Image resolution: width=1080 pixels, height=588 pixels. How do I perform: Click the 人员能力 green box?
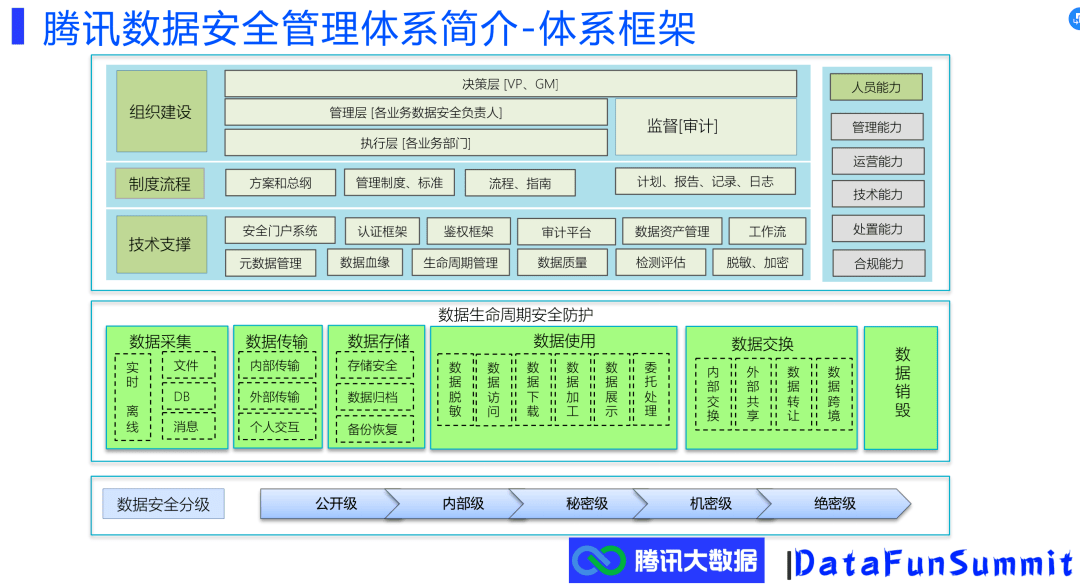click(876, 88)
